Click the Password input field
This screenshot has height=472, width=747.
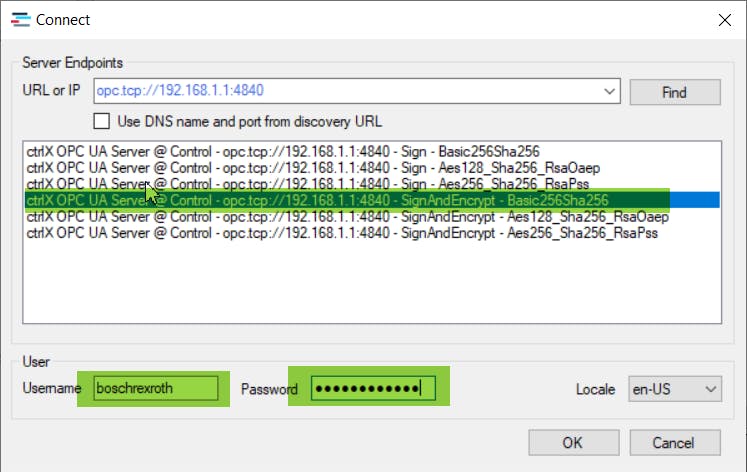pos(373,388)
